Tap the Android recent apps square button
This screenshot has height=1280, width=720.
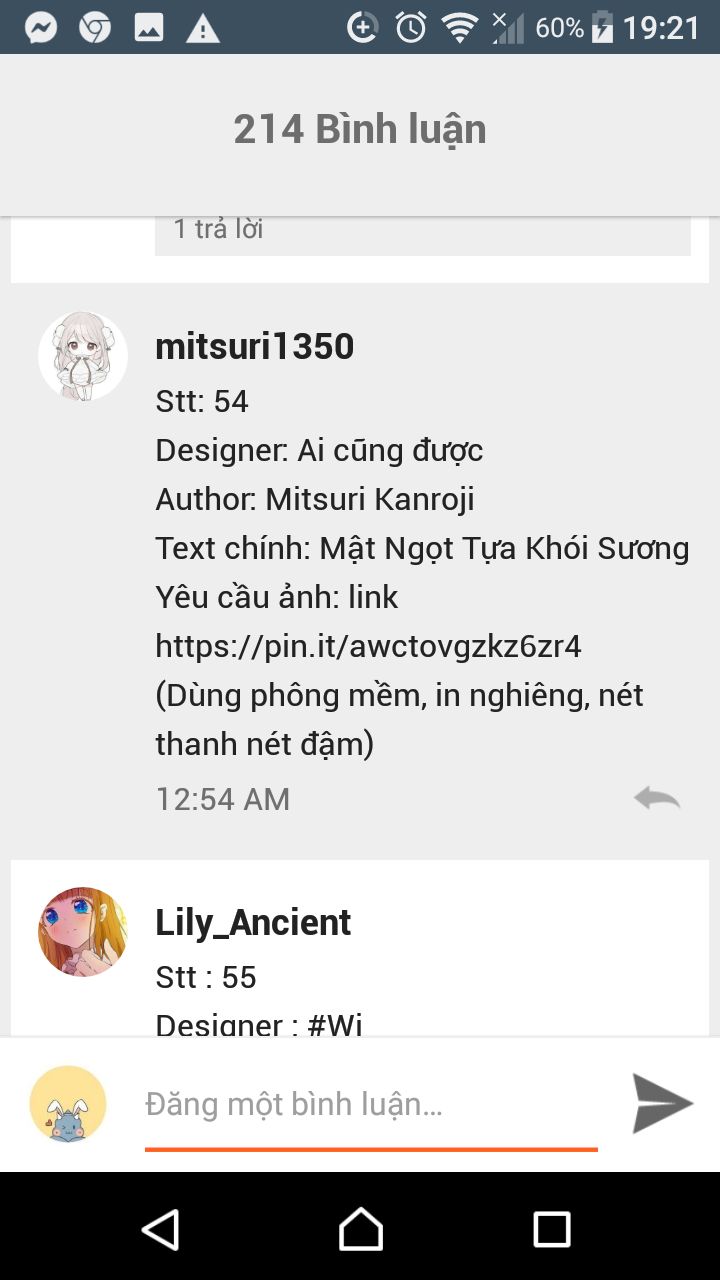tap(552, 1229)
